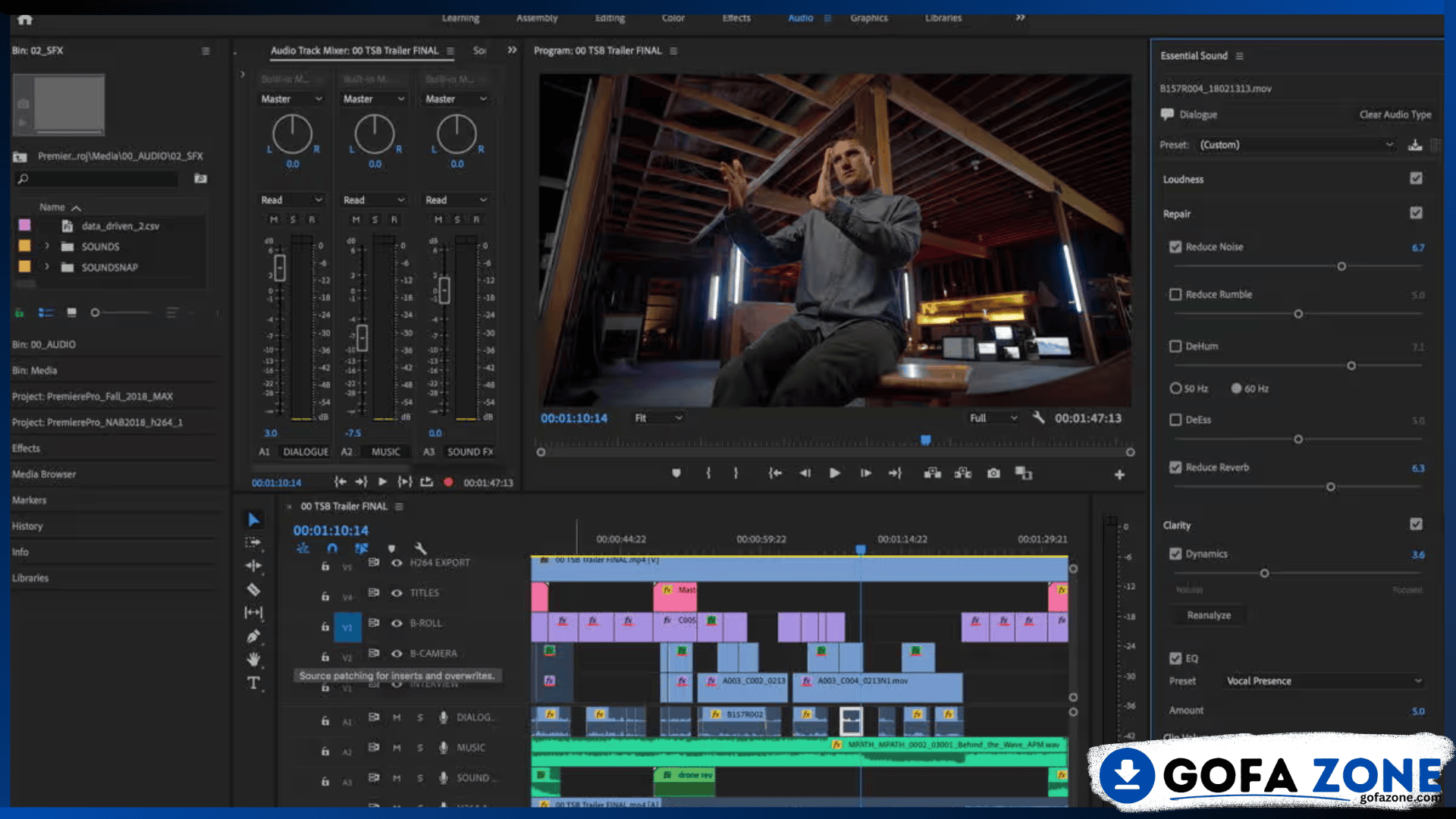
Task: Select the Hand tool
Action: (253, 659)
